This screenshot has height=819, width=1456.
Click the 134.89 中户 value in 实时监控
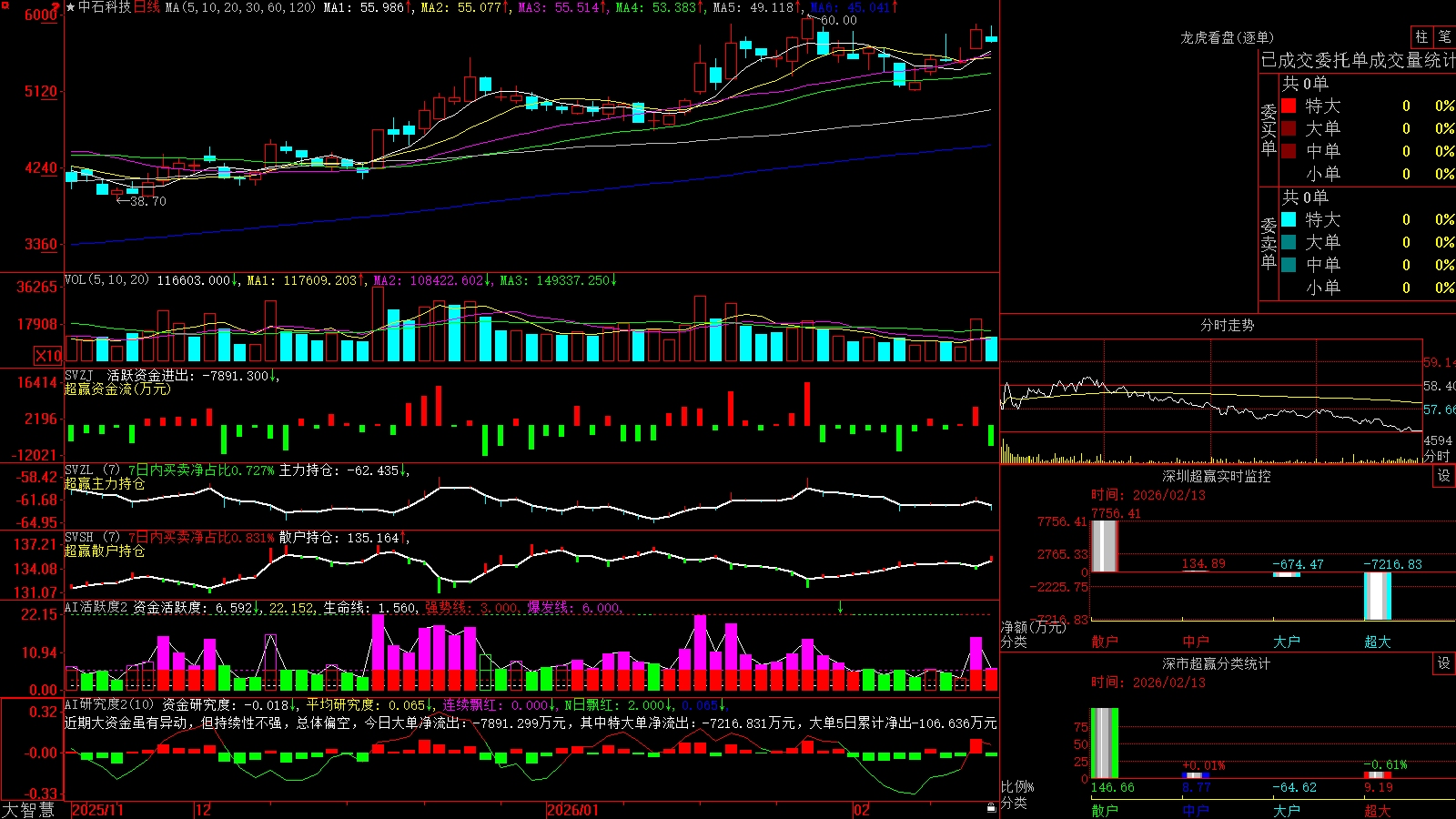pos(1203,564)
